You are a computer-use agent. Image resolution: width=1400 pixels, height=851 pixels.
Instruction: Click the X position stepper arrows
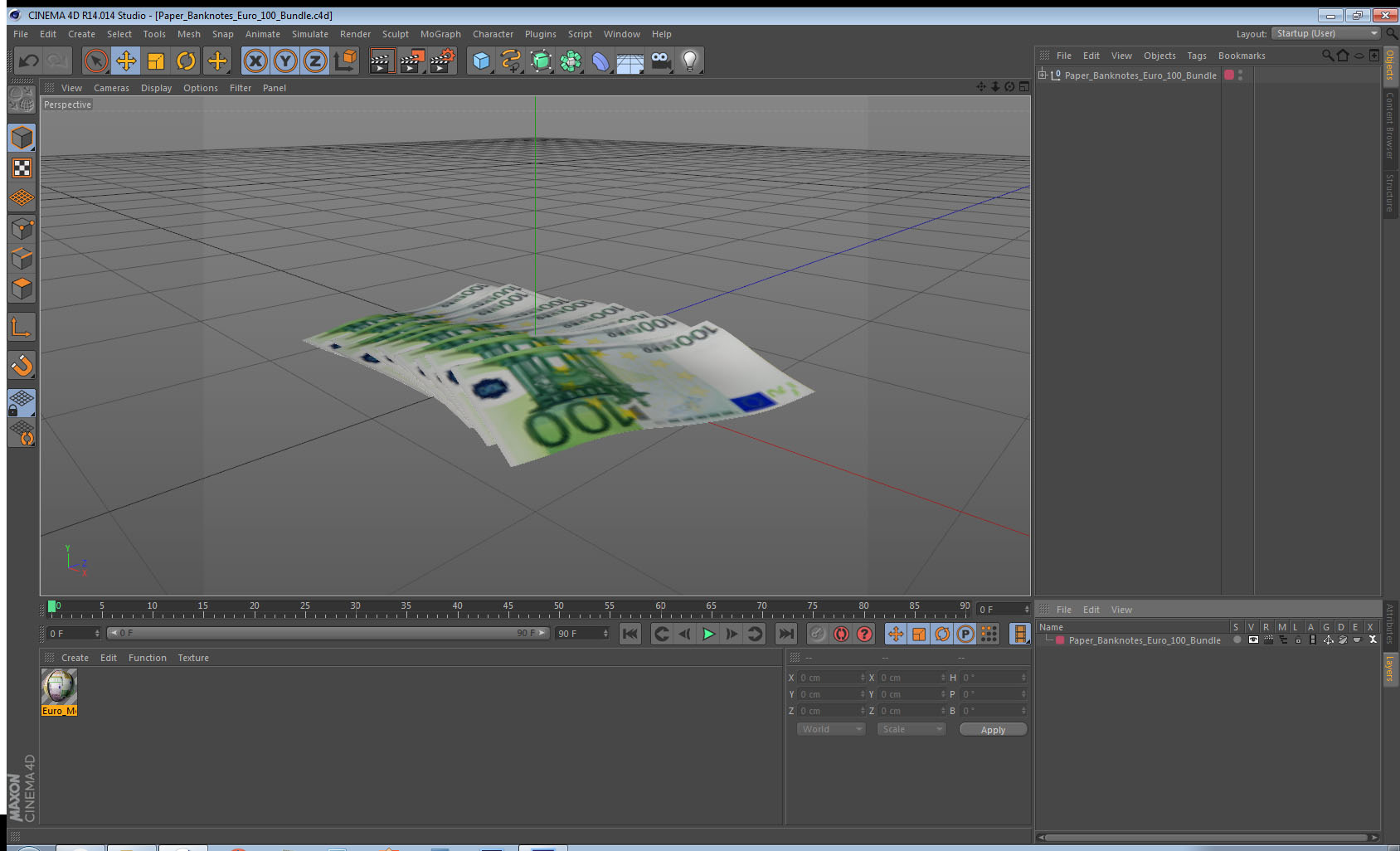[x=863, y=678]
